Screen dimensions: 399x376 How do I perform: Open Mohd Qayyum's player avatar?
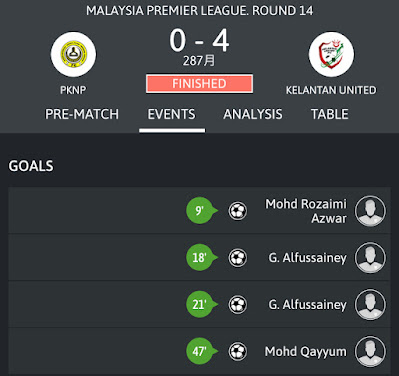coord(370,352)
